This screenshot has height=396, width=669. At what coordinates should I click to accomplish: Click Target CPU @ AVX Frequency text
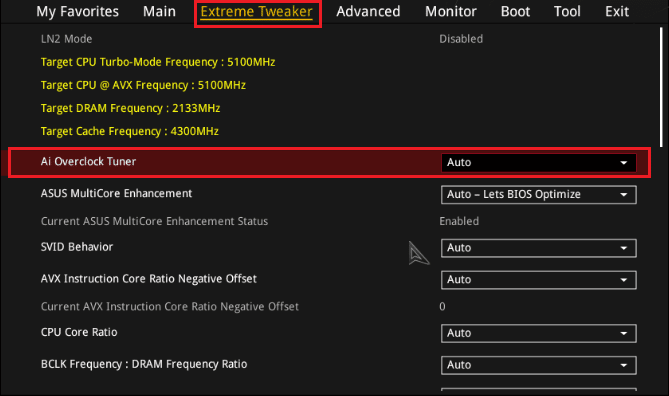[x=143, y=85]
